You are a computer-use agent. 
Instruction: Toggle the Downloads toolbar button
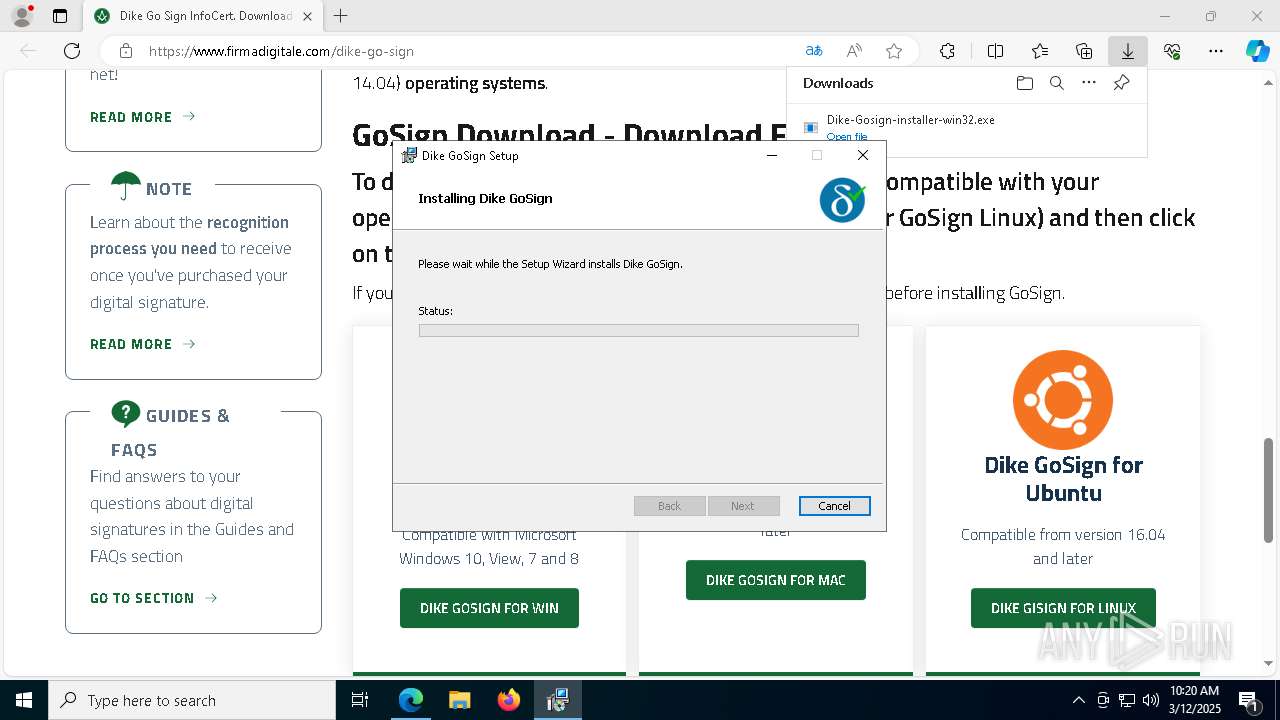(x=1127, y=51)
